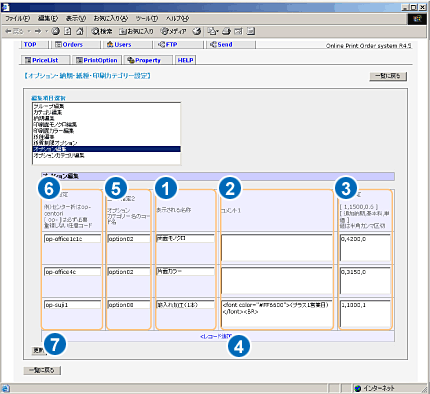Switch to the PrintOption tab

point(97,60)
